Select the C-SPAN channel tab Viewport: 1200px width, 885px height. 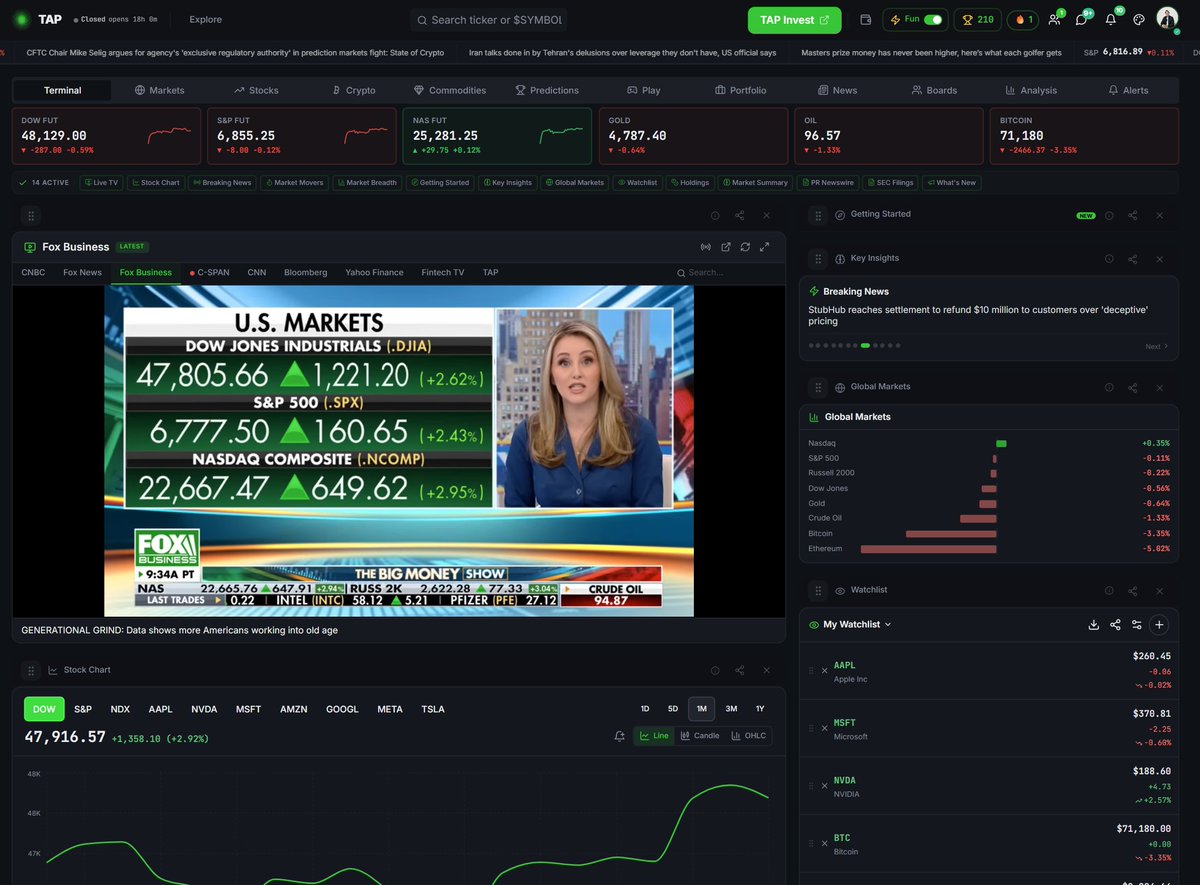tap(209, 272)
